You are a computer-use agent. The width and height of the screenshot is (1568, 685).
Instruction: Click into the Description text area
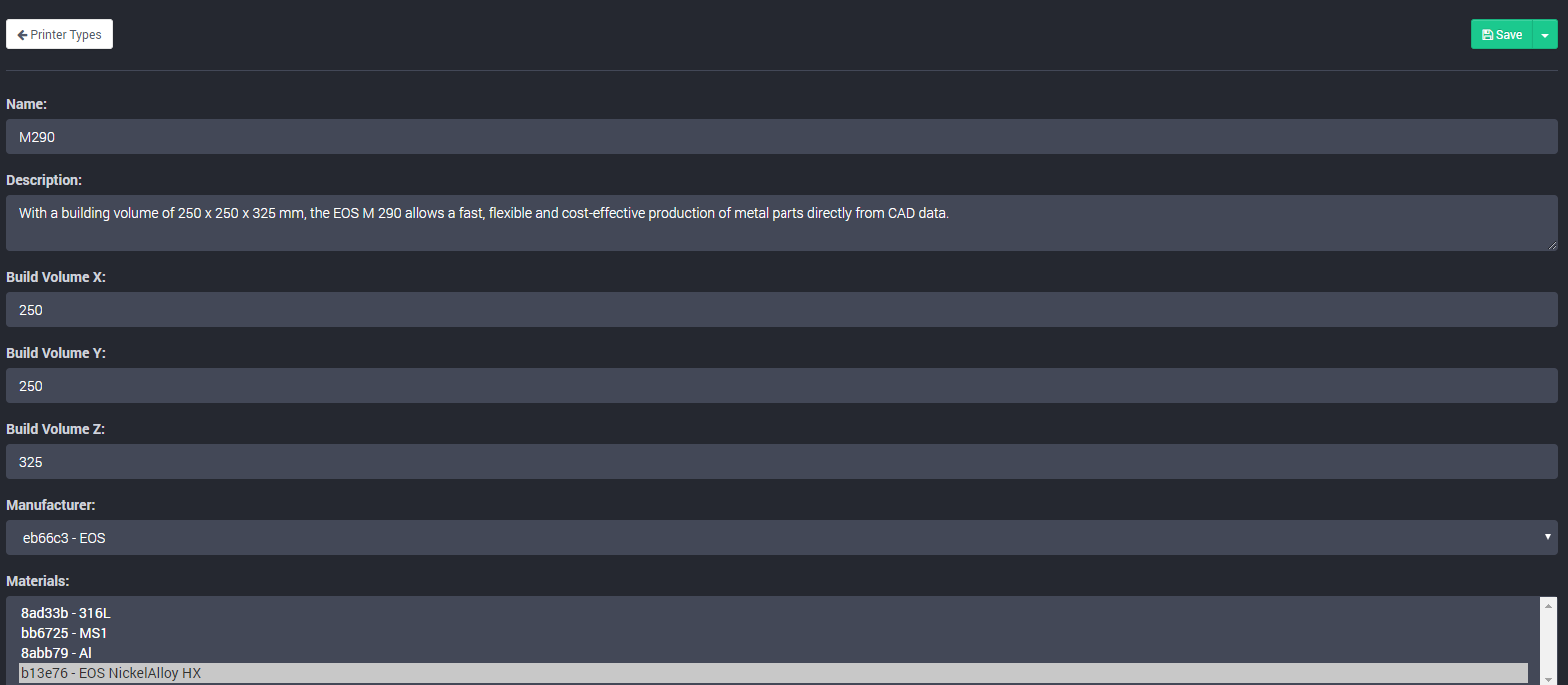pyautogui.click(x=782, y=222)
